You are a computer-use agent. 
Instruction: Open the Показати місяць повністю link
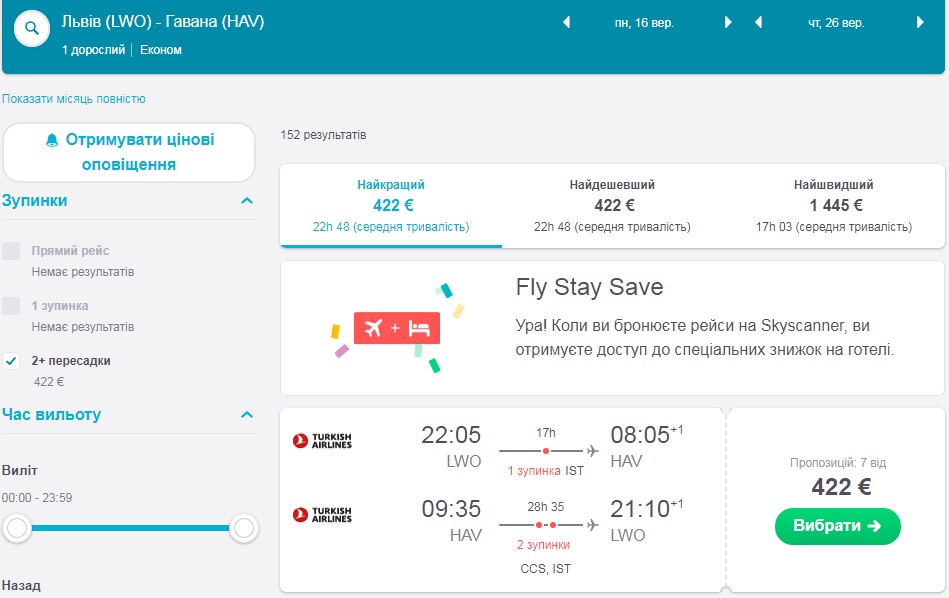[x=74, y=99]
